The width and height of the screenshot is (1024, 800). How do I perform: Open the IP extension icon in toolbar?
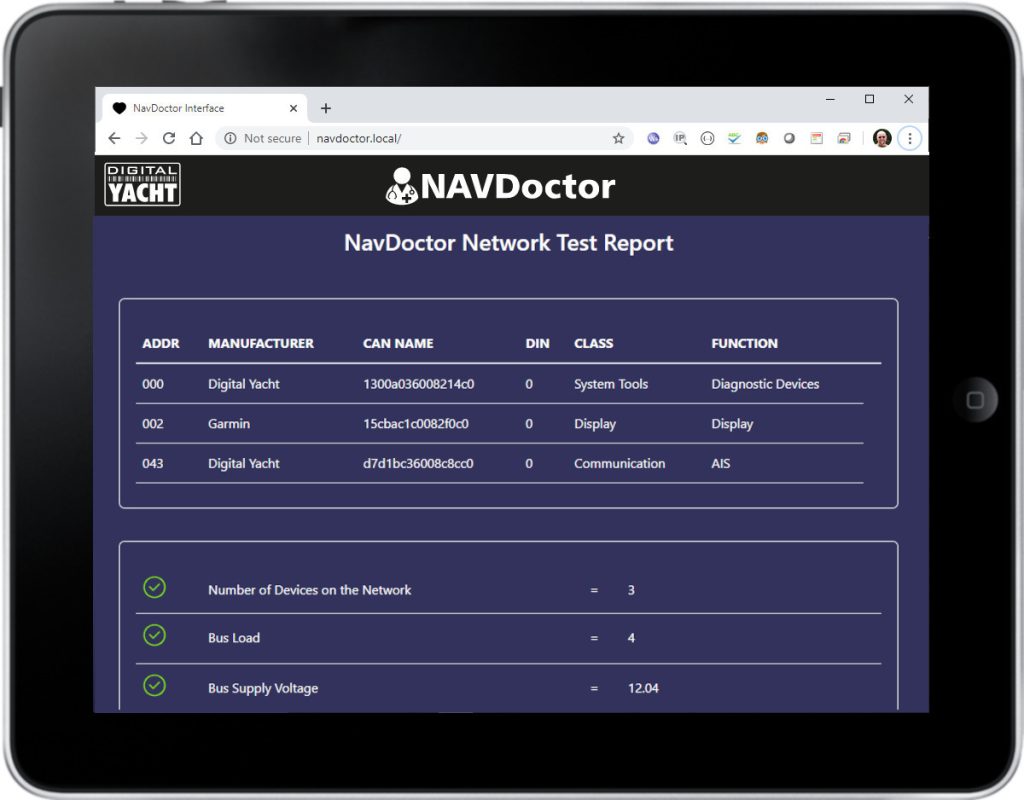pos(680,139)
